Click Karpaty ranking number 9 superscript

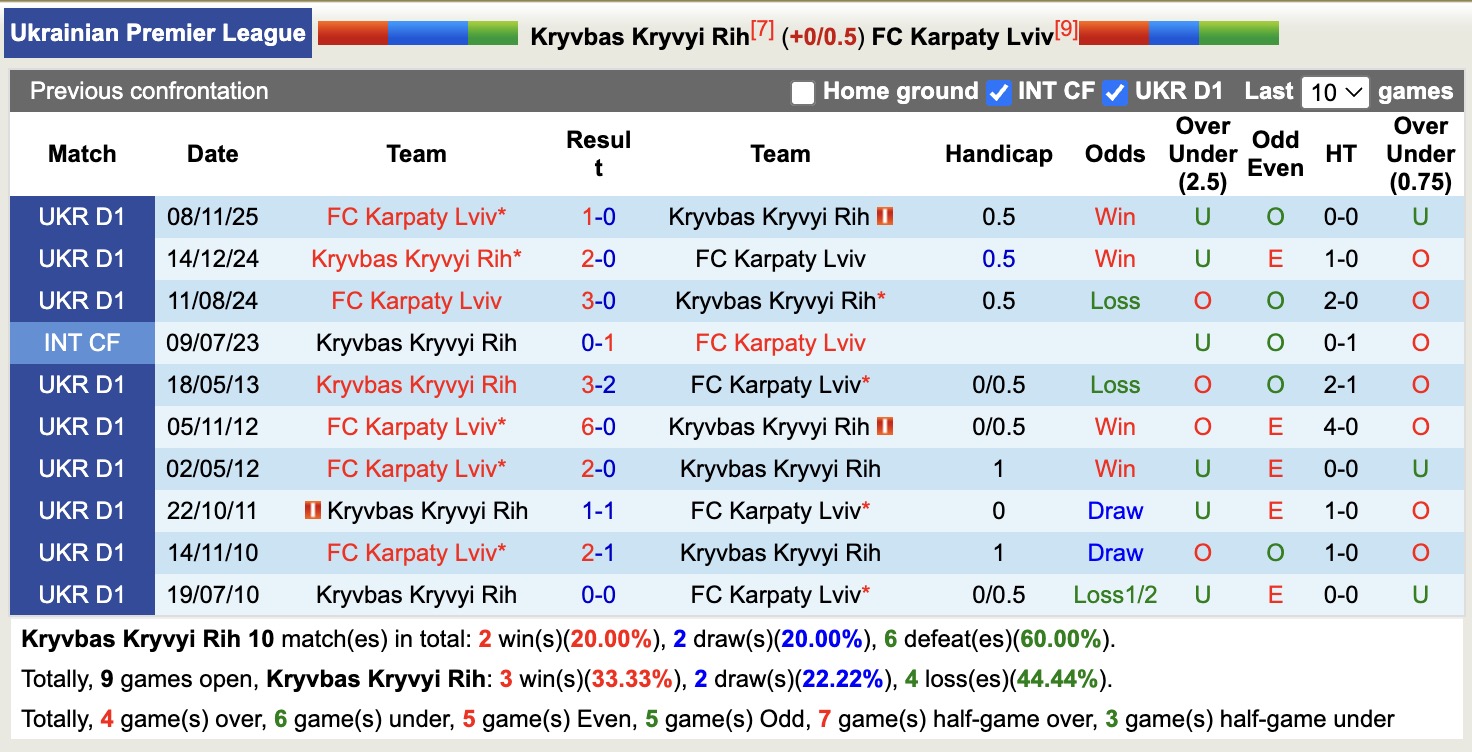click(x=1066, y=30)
